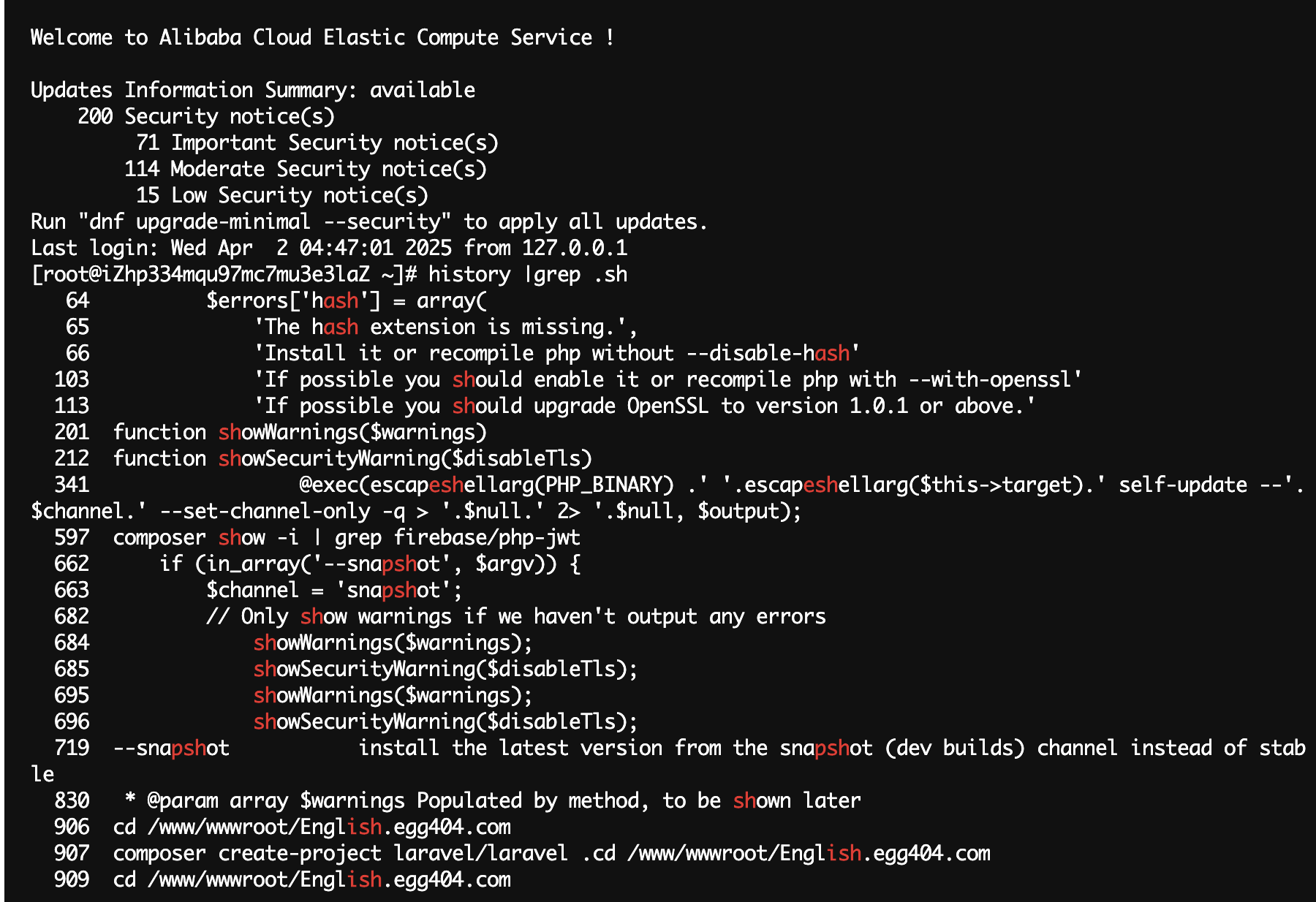
Task: Click the Alibaba Cloud welcome message line
Action: pos(322,37)
